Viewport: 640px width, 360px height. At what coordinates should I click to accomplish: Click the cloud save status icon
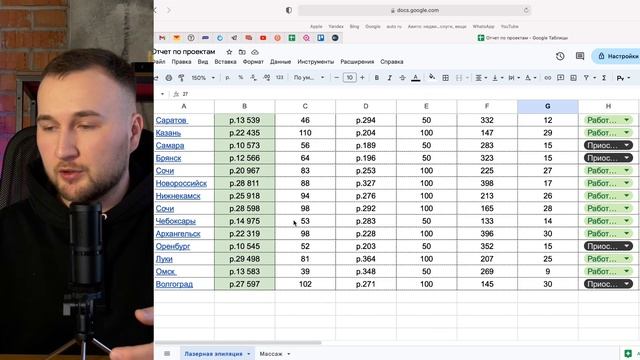click(x=255, y=52)
